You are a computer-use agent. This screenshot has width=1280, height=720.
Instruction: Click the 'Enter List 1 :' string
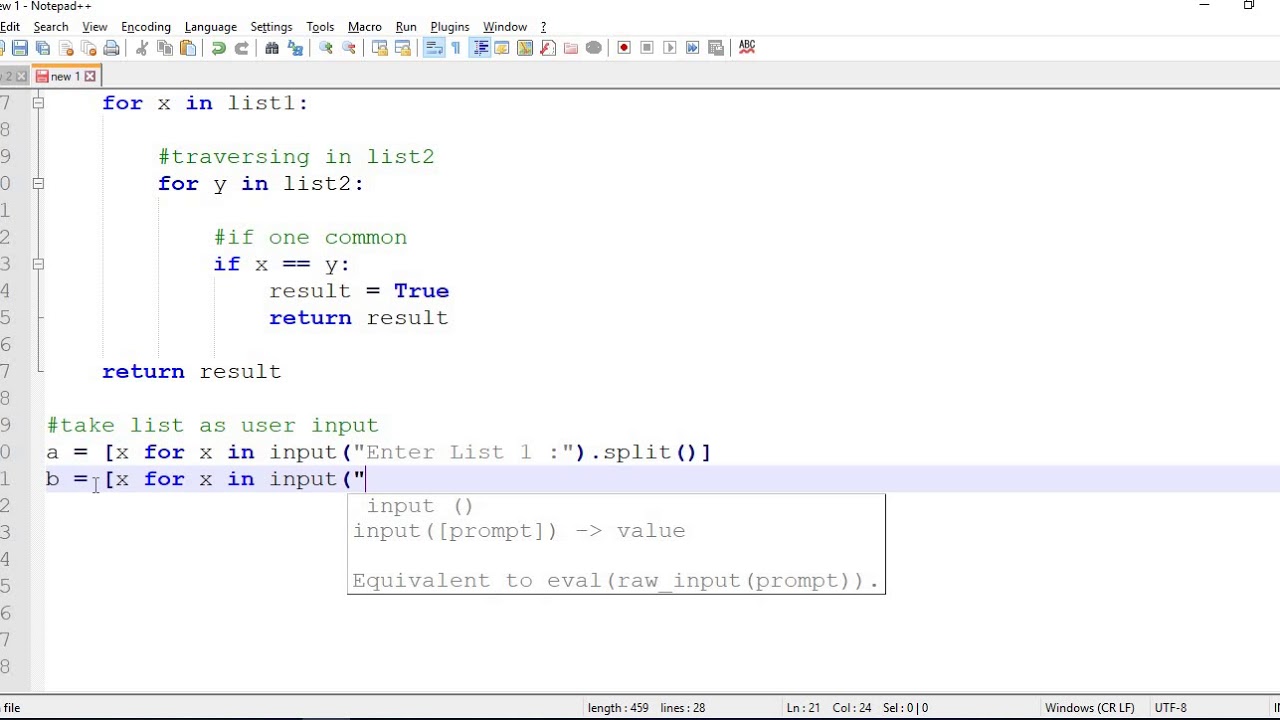462,452
